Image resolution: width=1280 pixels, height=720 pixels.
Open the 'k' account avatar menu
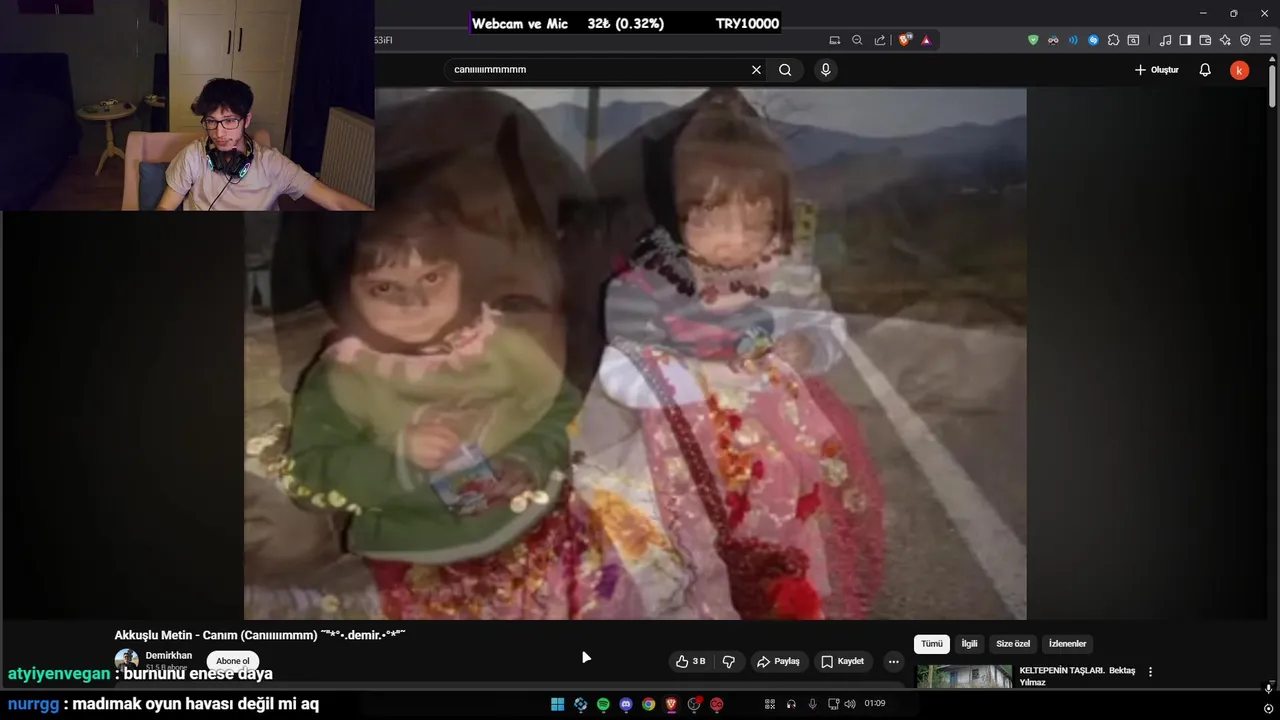click(1239, 70)
